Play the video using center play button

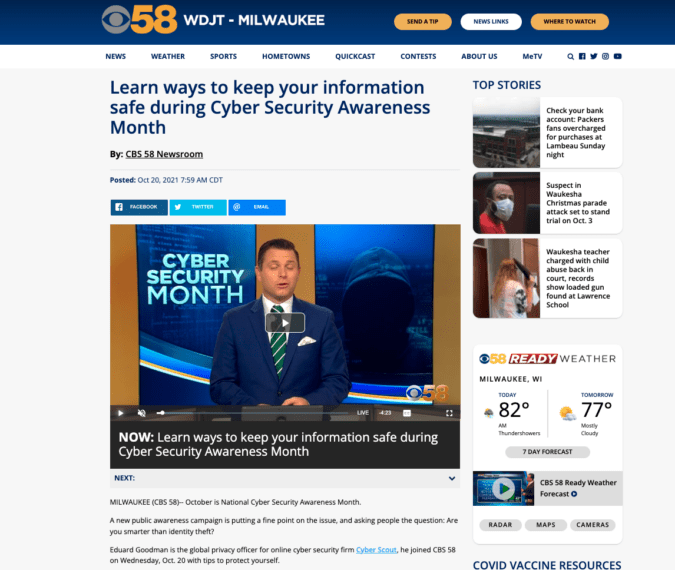285,322
